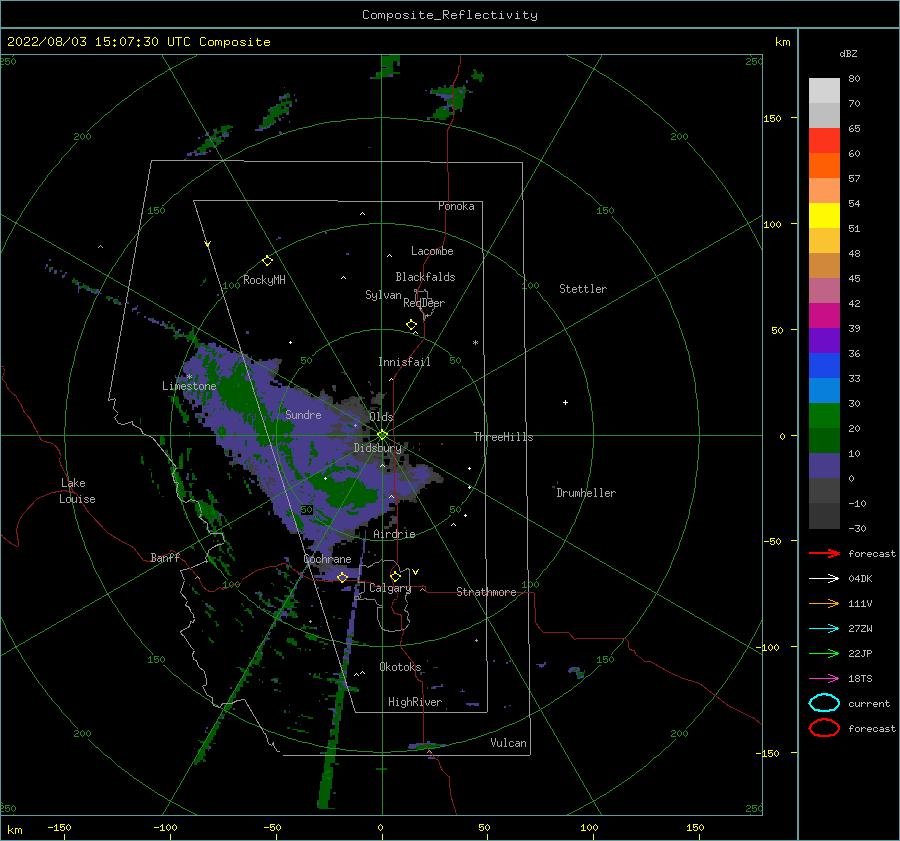
Task: Click the dBZ legend heading
Action: coord(848,53)
